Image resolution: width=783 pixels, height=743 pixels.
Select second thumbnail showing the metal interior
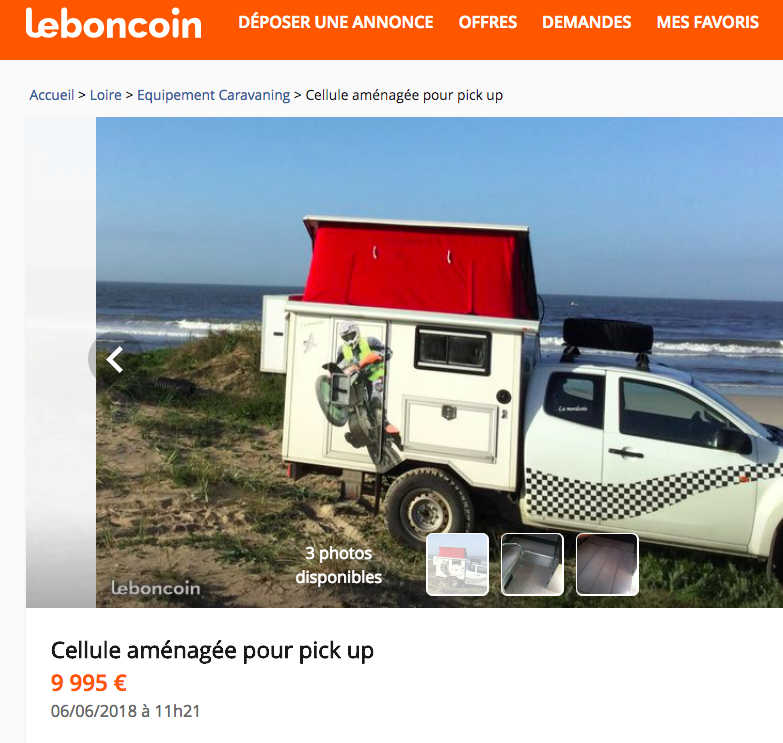532,564
